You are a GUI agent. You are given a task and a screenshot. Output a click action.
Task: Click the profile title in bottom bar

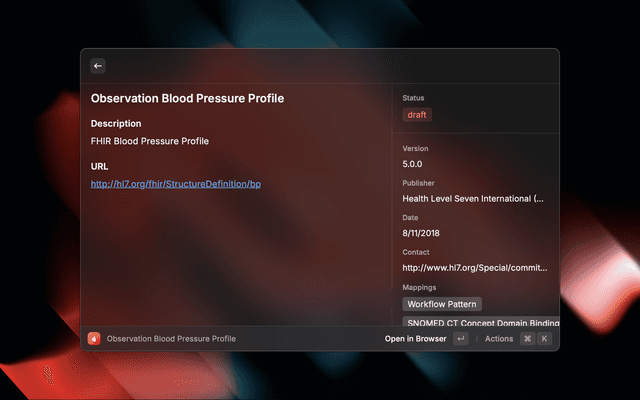pos(171,339)
